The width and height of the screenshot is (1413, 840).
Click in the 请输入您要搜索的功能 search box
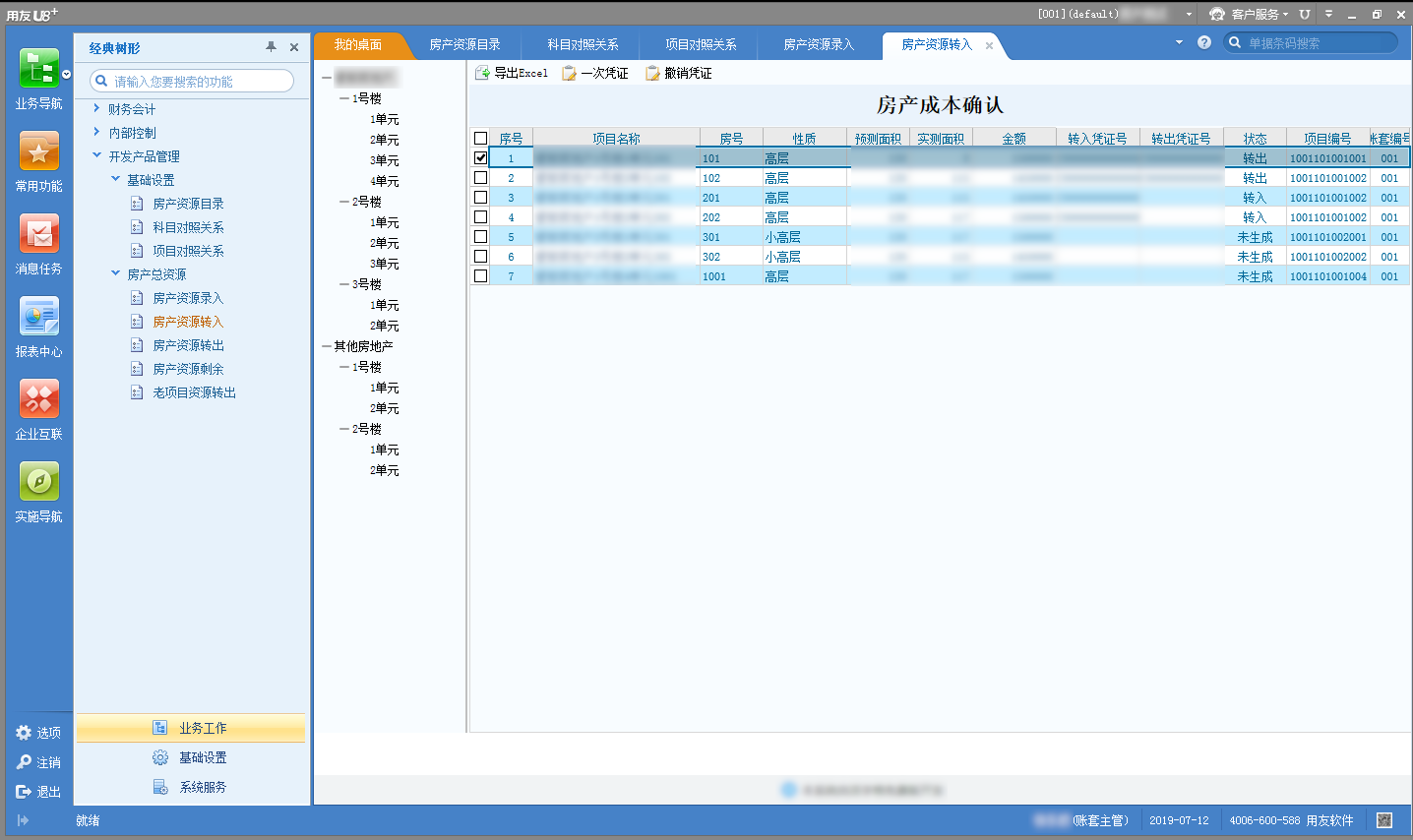tap(192, 81)
